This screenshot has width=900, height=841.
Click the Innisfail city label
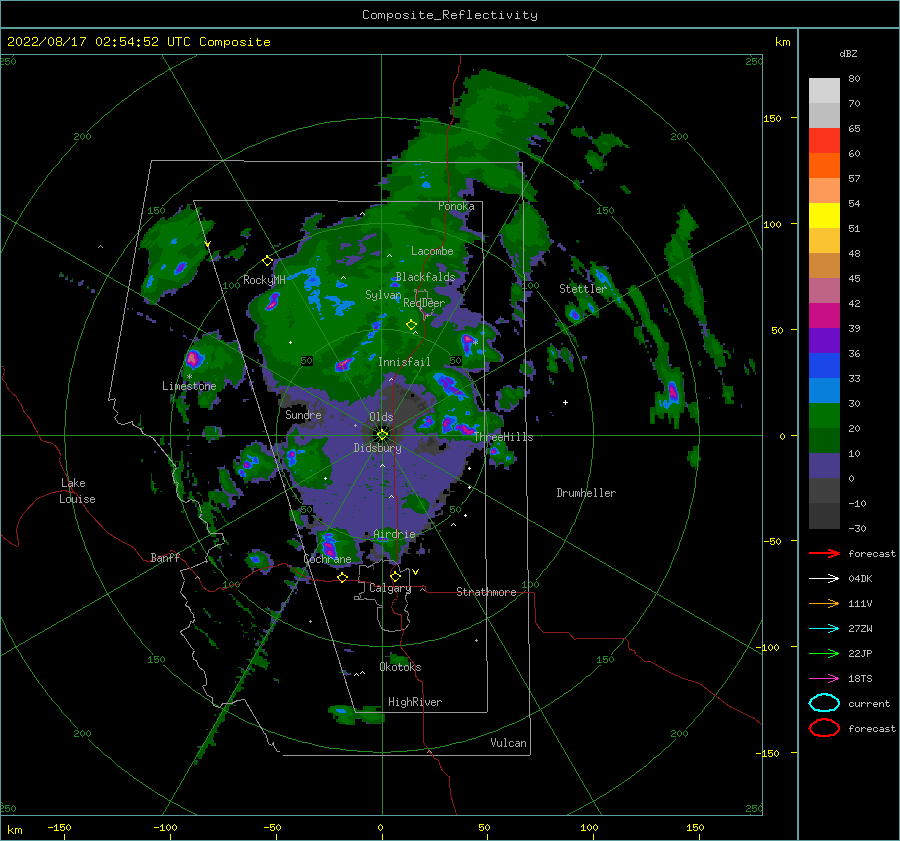tap(404, 362)
